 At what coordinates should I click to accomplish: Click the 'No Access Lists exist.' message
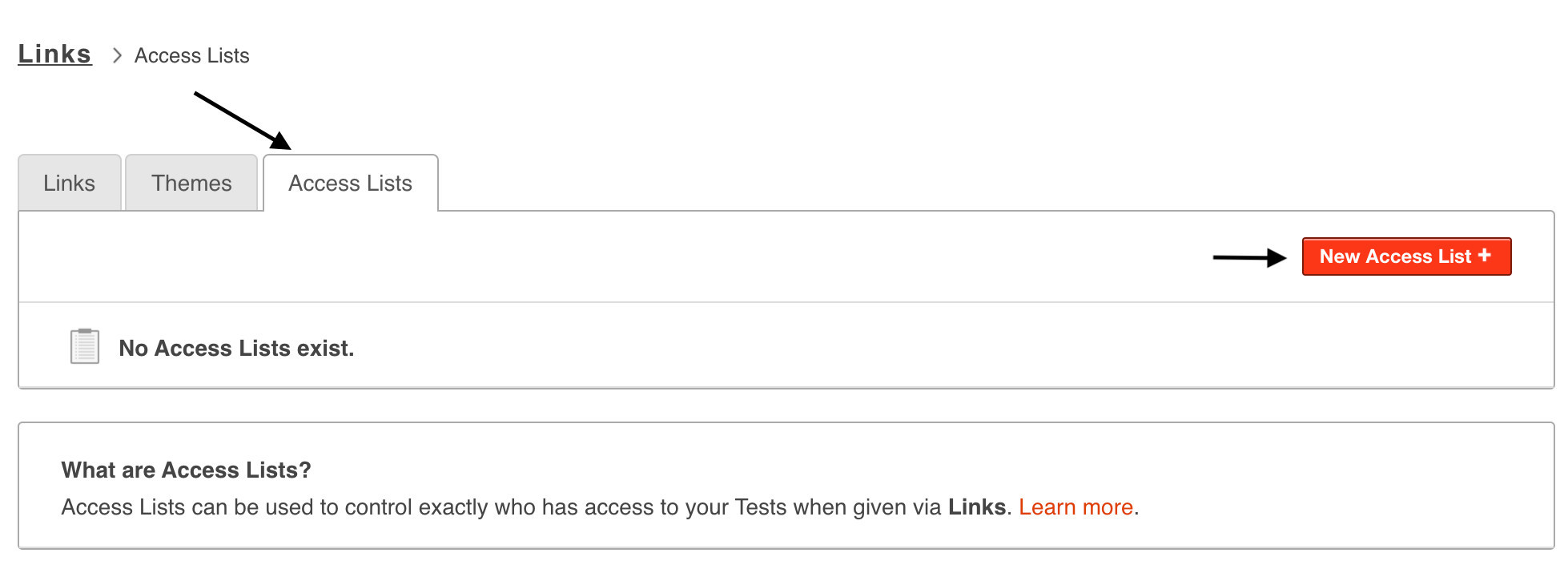click(x=236, y=348)
